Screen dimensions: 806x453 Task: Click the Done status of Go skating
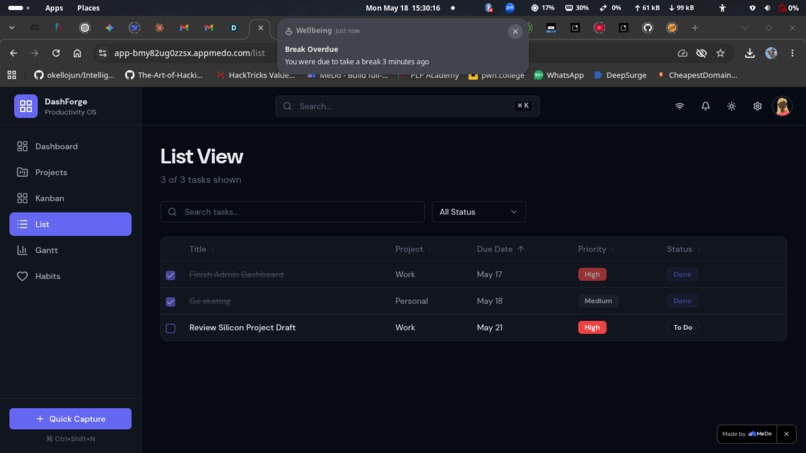682,301
